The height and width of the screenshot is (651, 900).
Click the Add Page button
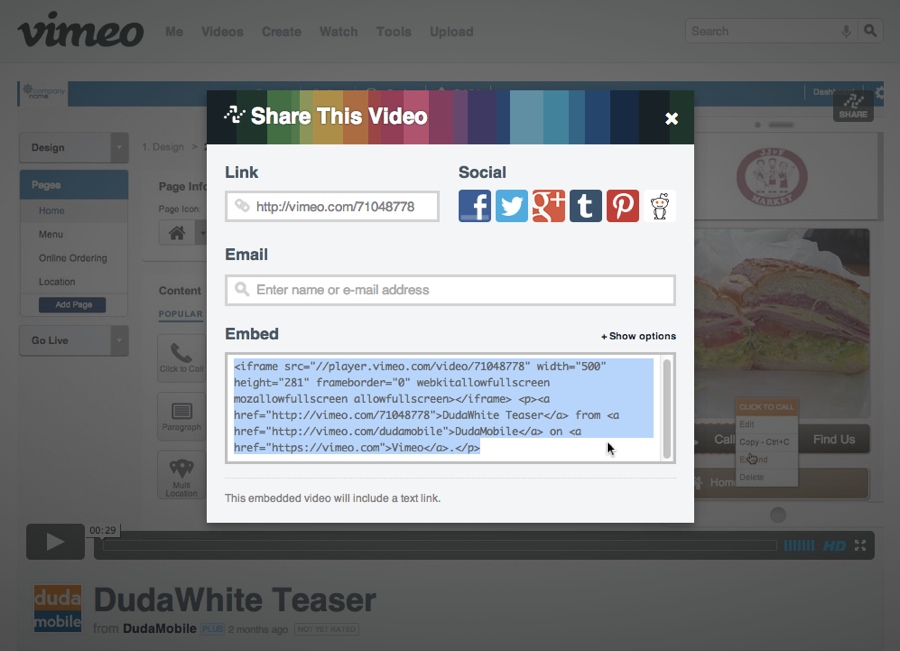pos(73,305)
